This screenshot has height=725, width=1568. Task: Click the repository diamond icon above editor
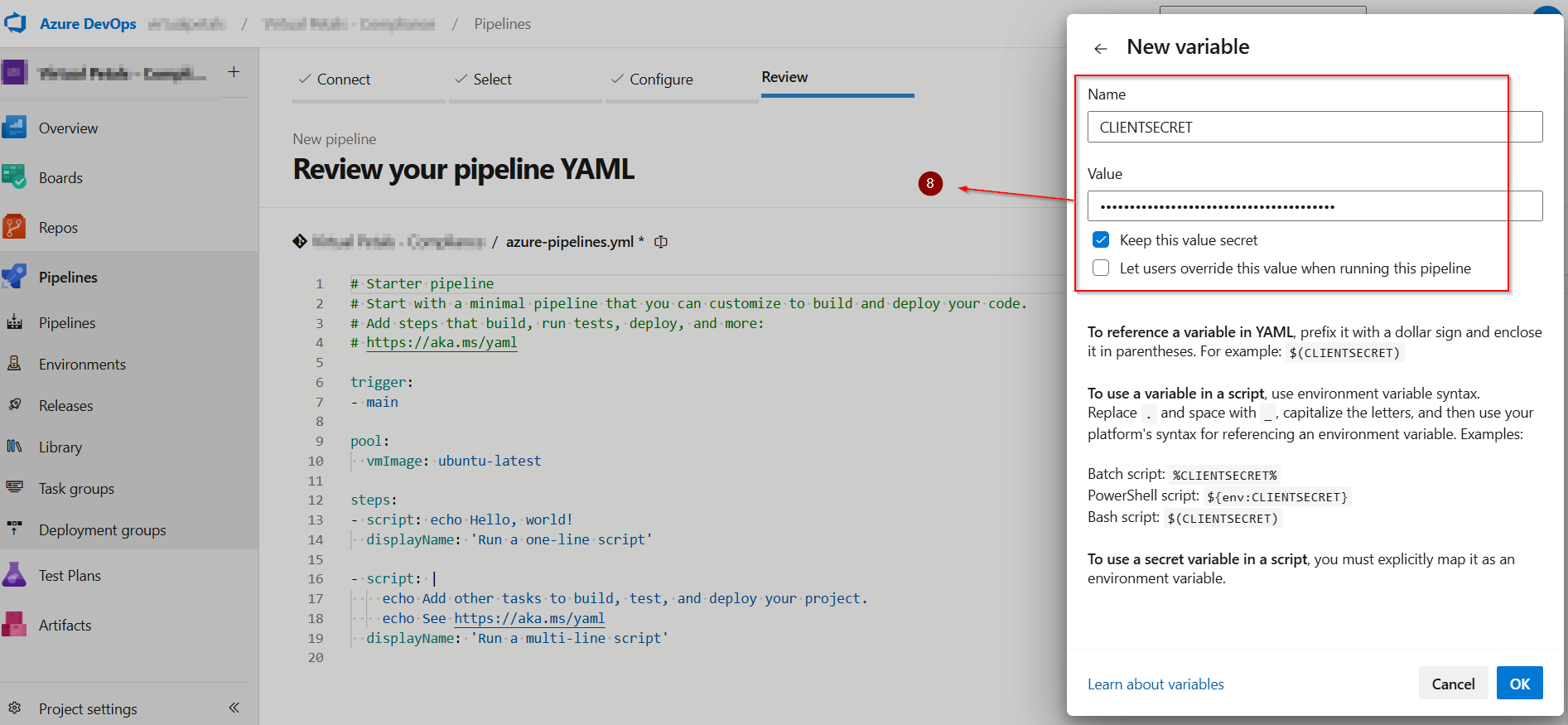(x=300, y=241)
